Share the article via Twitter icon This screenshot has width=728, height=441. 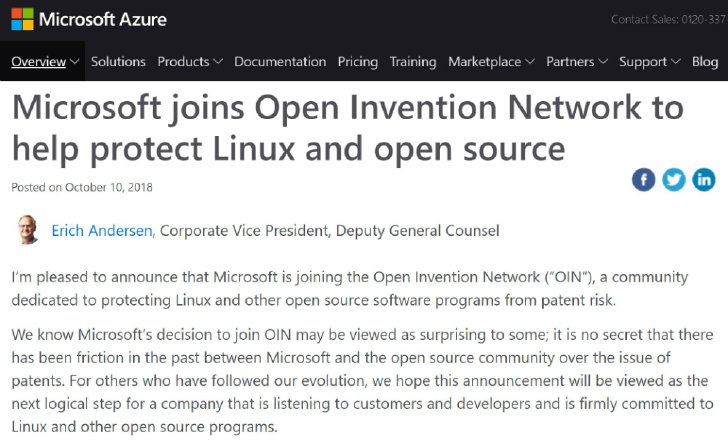pyautogui.click(x=674, y=180)
